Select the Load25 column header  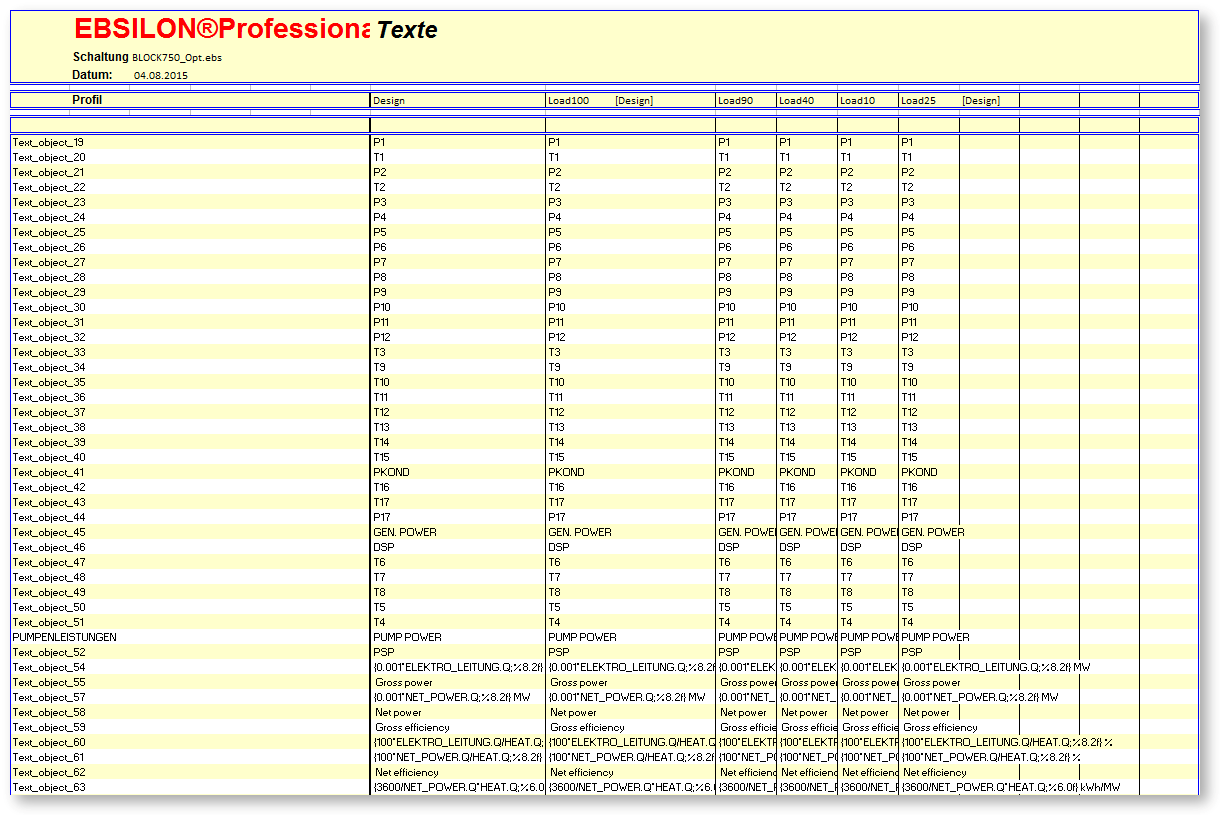pos(918,101)
